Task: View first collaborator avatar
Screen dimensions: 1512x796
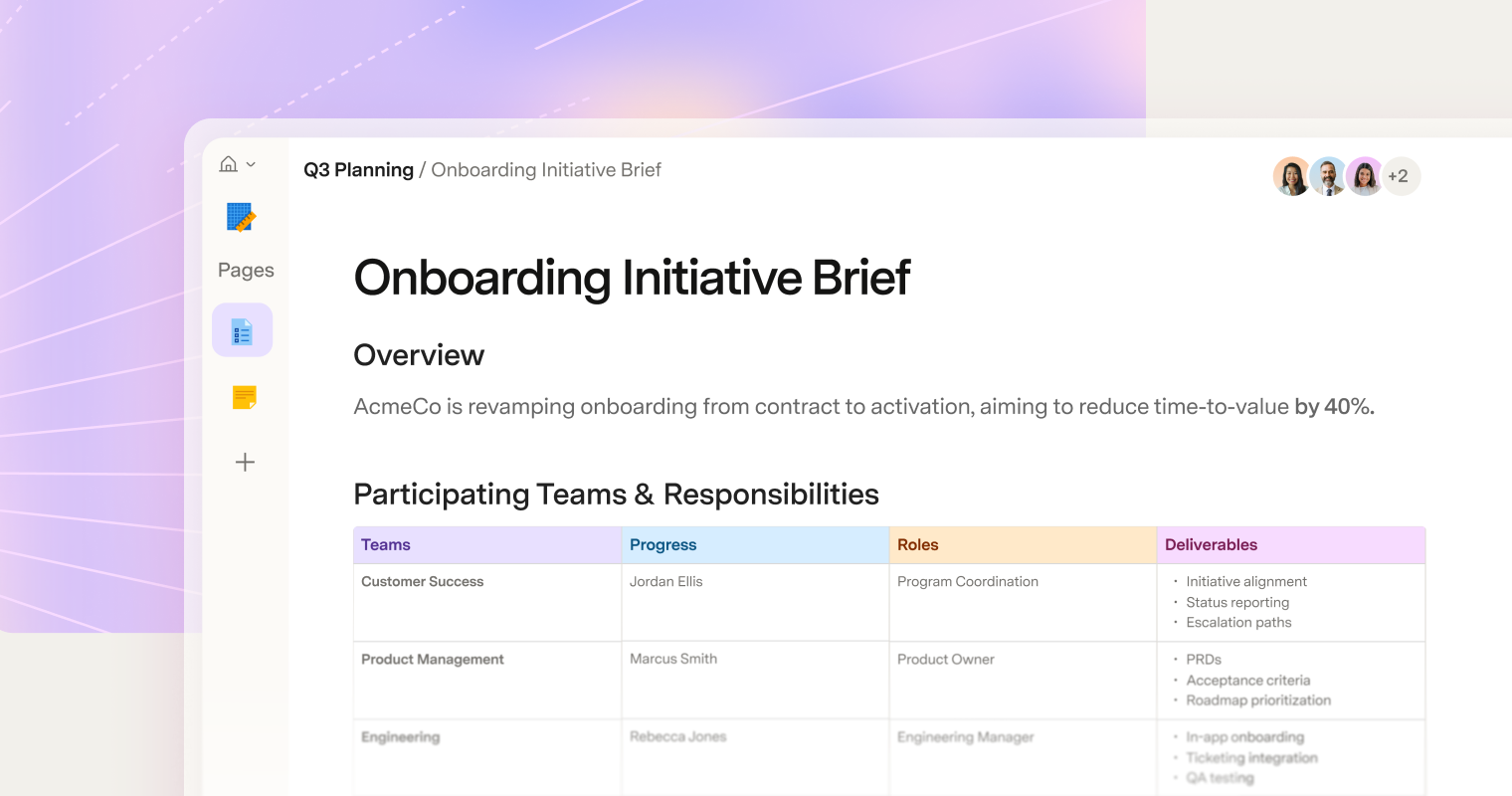Action: [1292, 176]
